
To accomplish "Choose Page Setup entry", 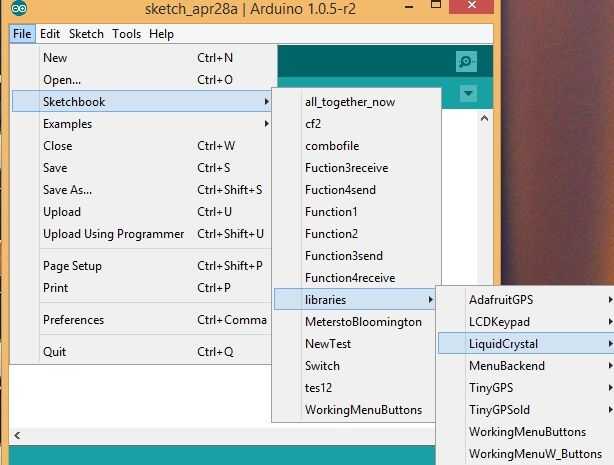I will (x=142, y=266).
